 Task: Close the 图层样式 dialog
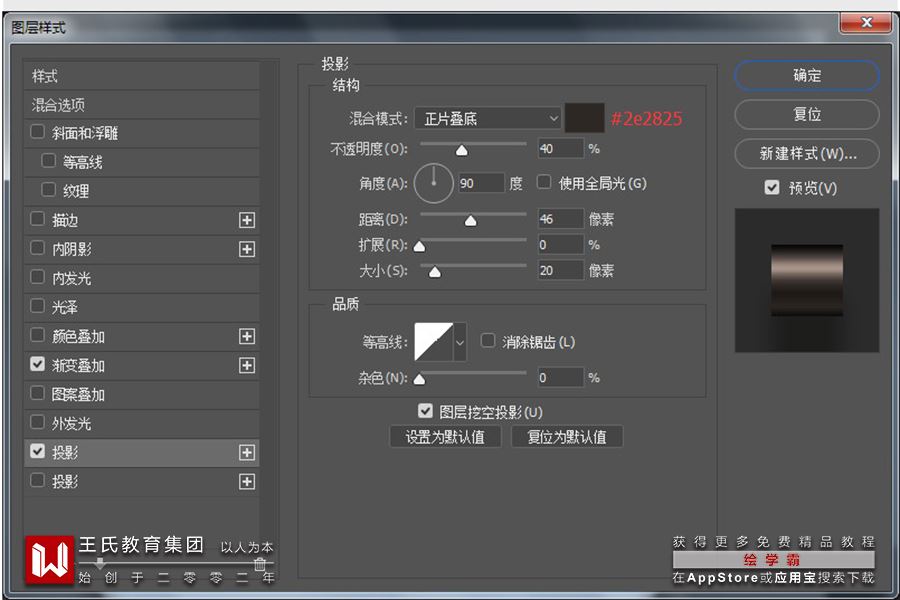(x=867, y=23)
